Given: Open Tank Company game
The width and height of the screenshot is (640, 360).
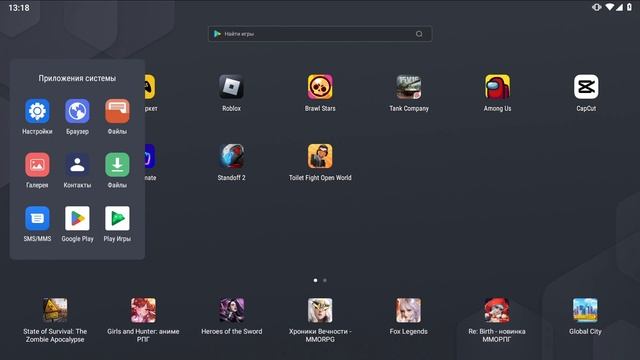Looking at the screenshot, I should (409, 87).
